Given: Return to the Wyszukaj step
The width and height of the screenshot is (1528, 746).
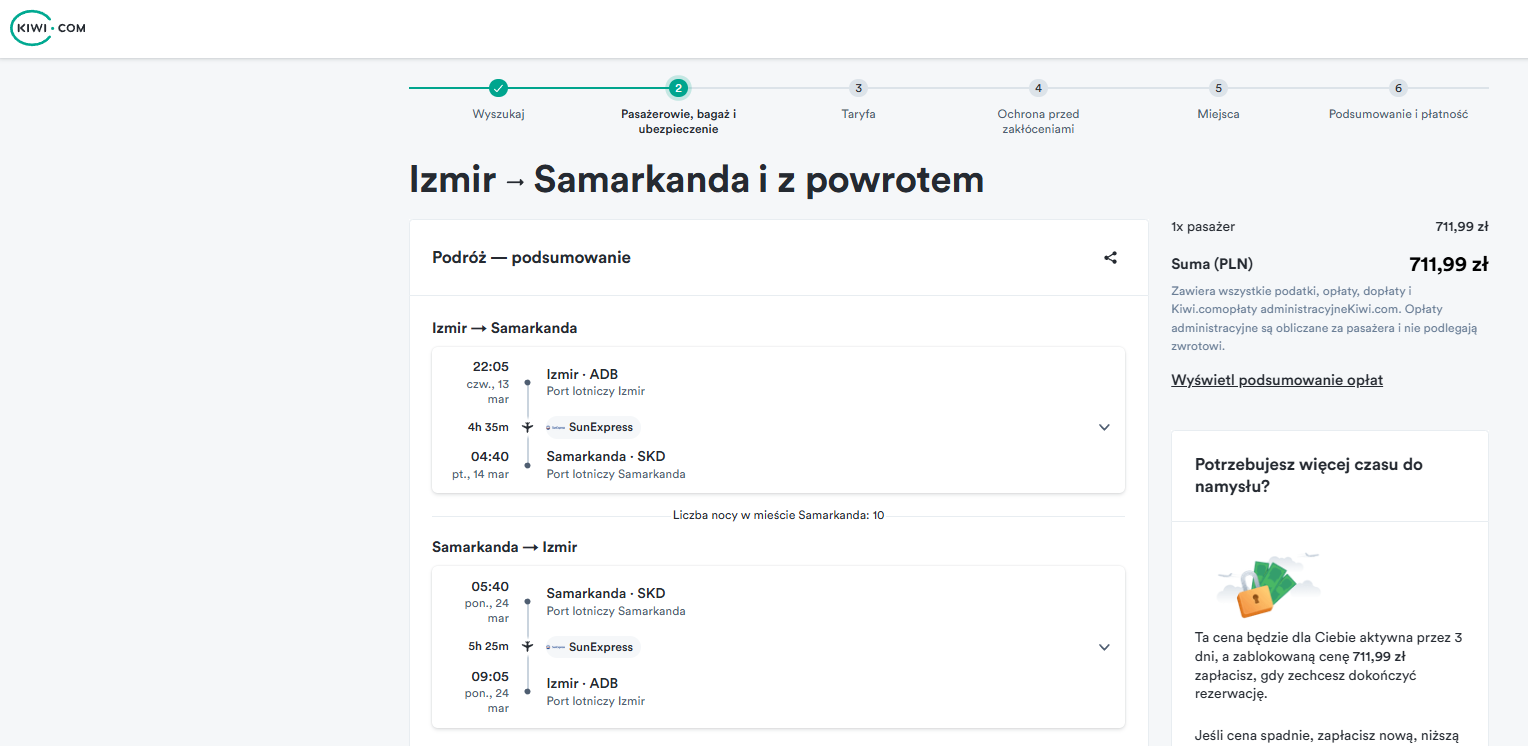Looking at the screenshot, I should point(498,114).
